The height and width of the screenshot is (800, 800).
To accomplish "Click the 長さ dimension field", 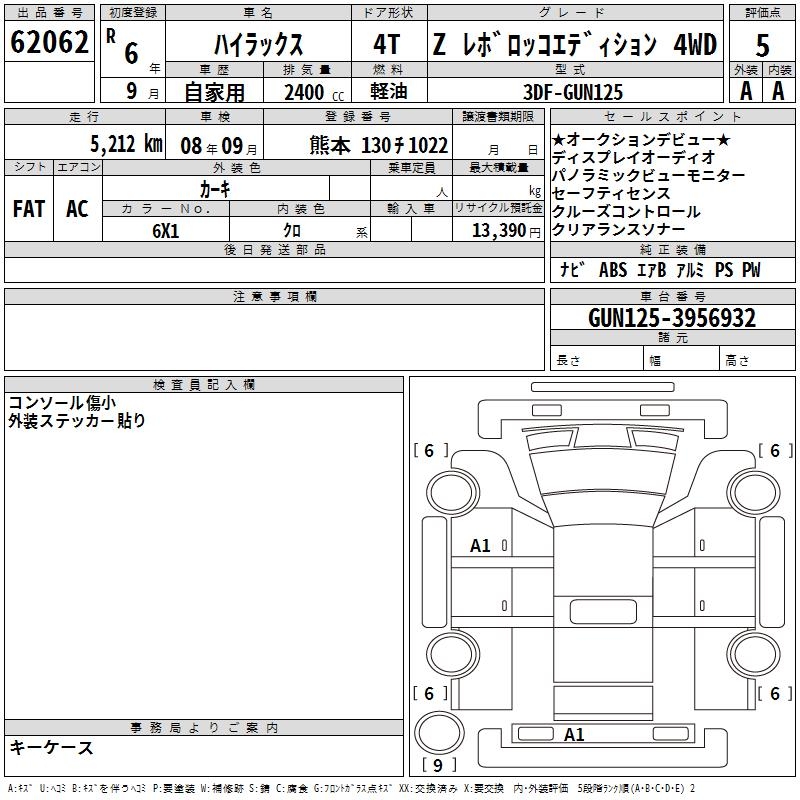I will click(597, 360).
